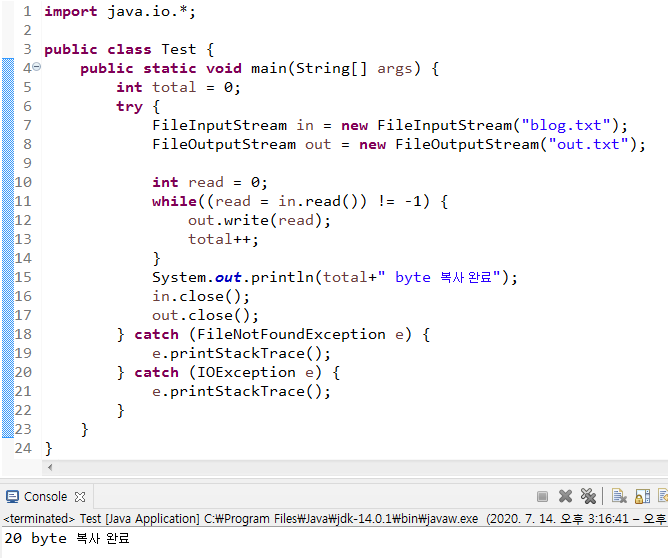This screenshot has width=668, height=558.
Task: Click the try keyword
Action: pos(129,106)
